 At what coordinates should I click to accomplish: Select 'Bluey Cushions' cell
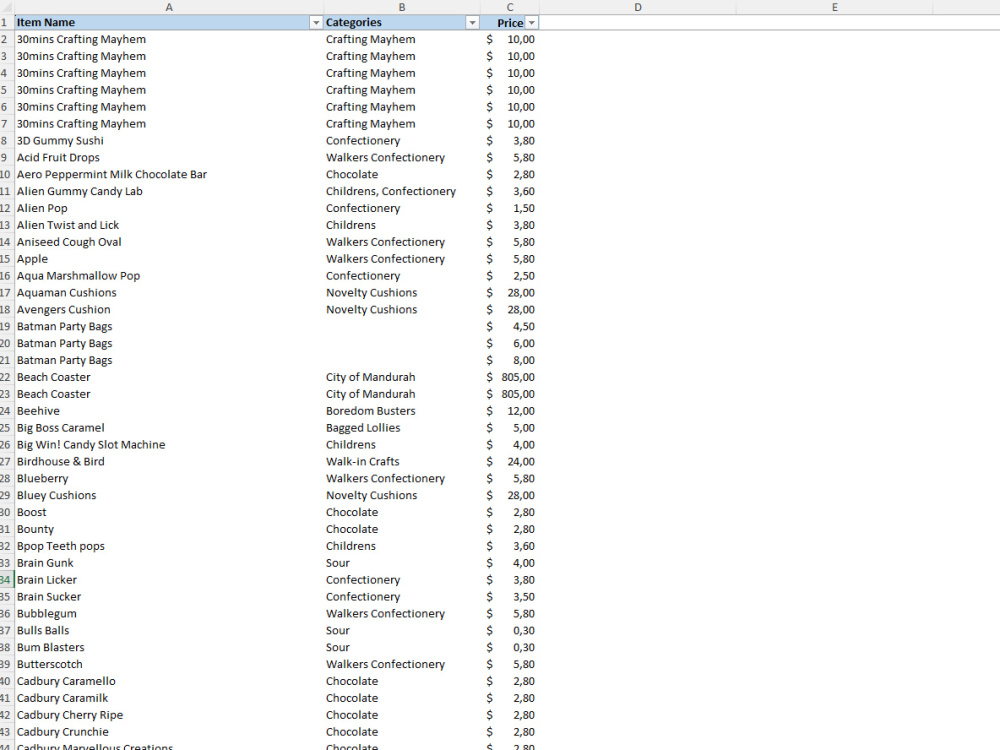169,496
